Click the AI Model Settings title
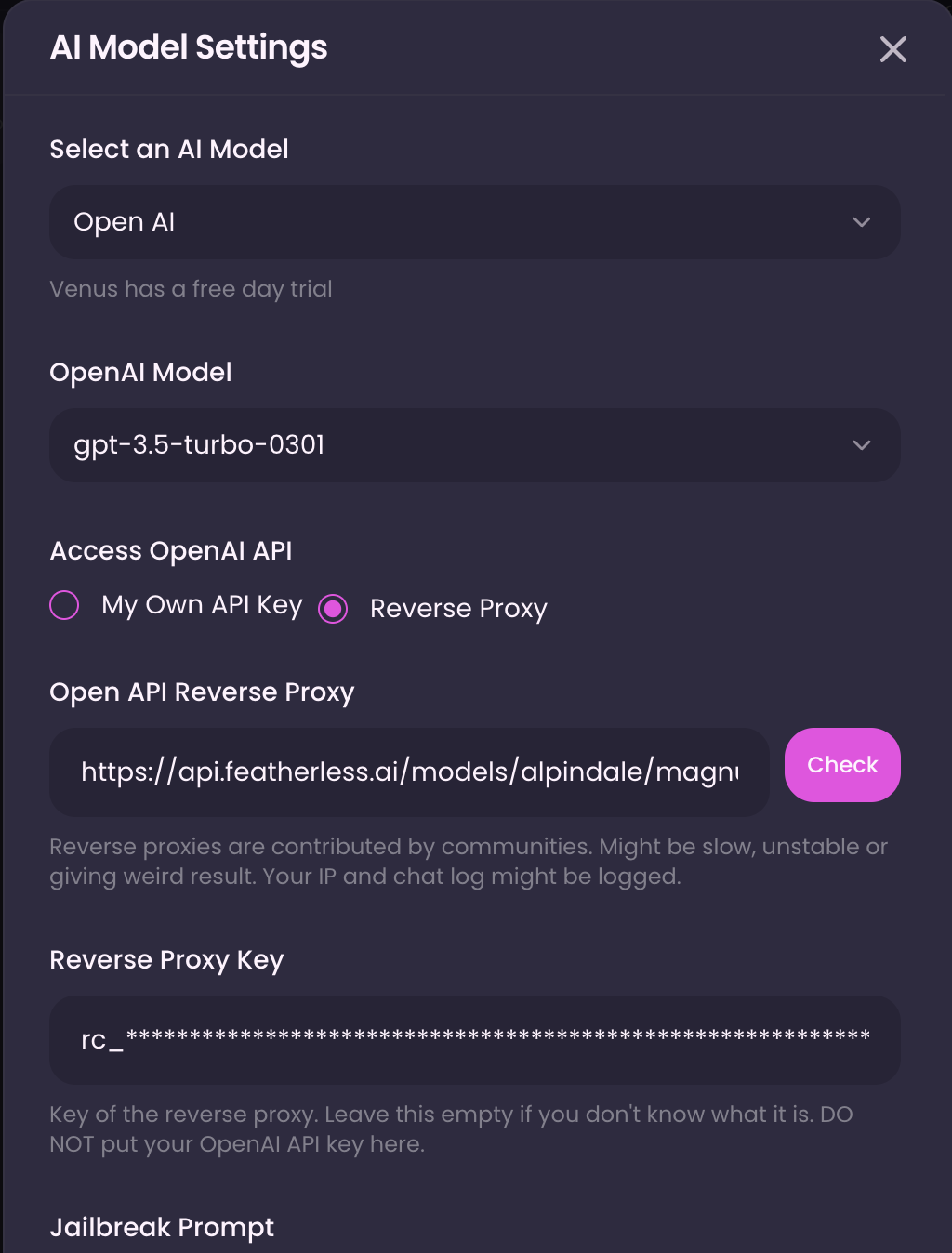 (x=189, y=47)
